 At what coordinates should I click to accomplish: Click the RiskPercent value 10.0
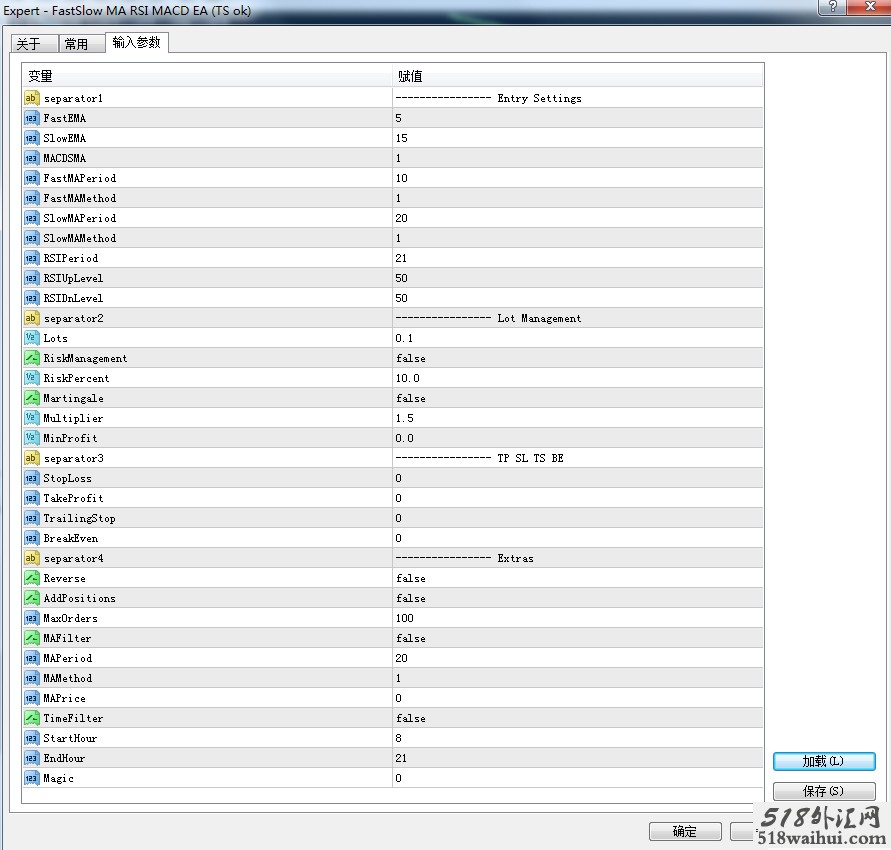[x=407, y=378]
